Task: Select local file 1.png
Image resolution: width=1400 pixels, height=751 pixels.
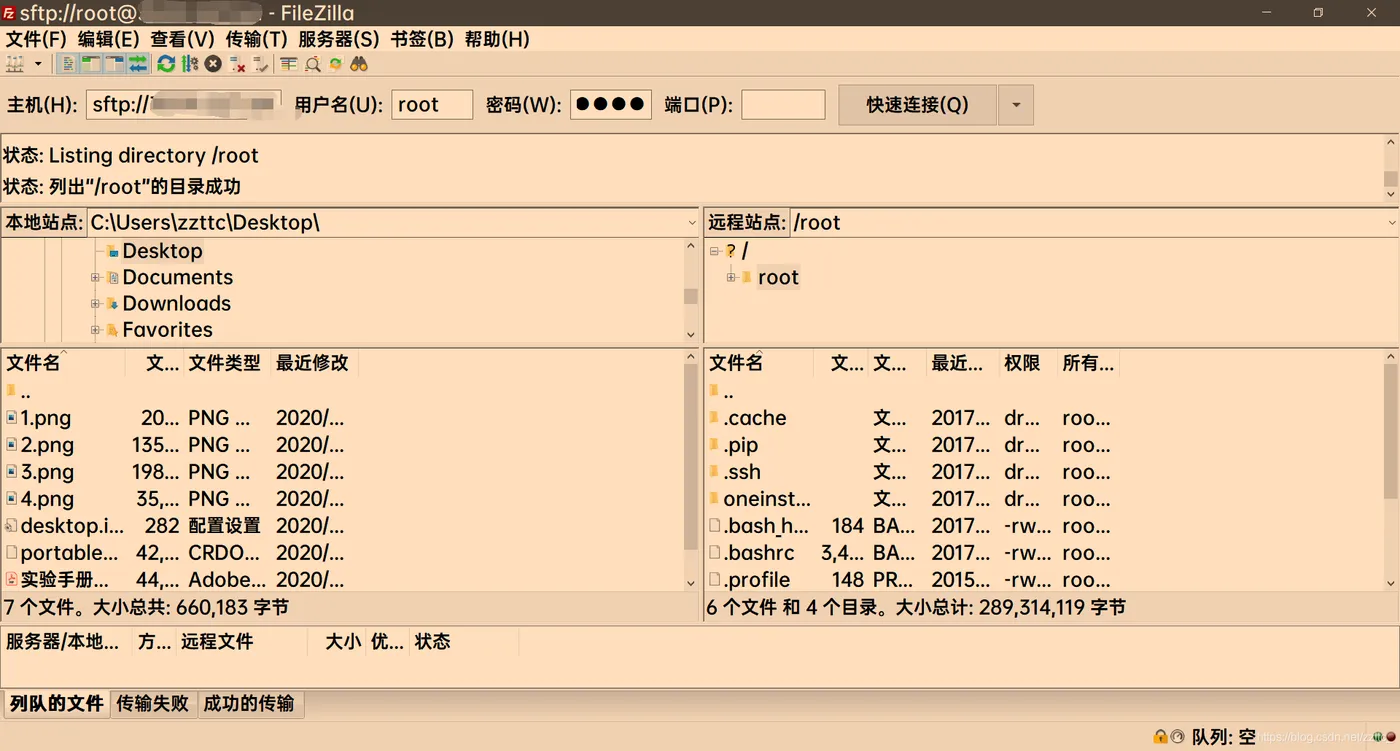Action: tap(46, 418)
